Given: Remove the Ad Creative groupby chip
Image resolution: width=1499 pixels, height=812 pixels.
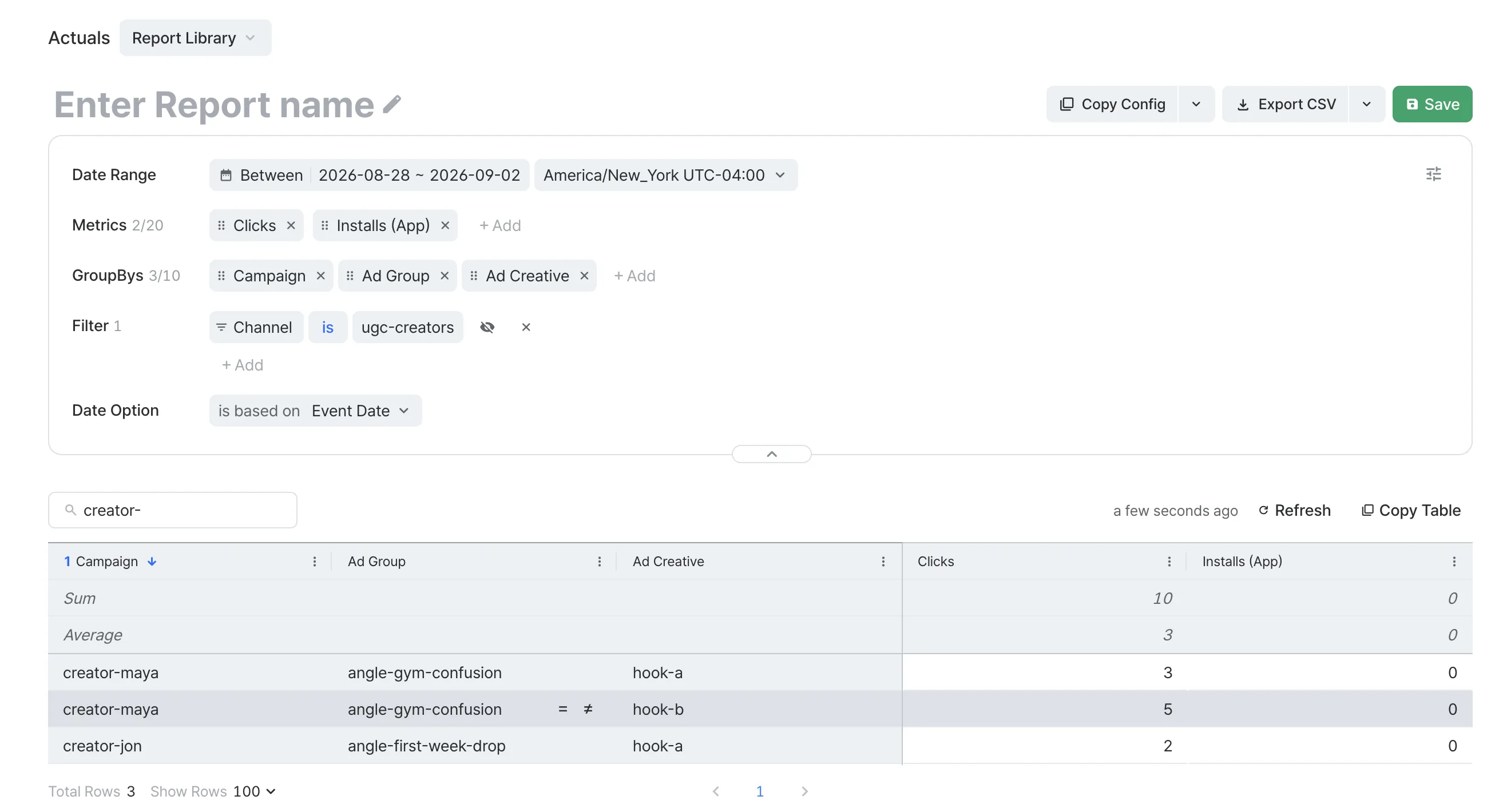Looking at the screenshot, I should (x=584, y=276).
